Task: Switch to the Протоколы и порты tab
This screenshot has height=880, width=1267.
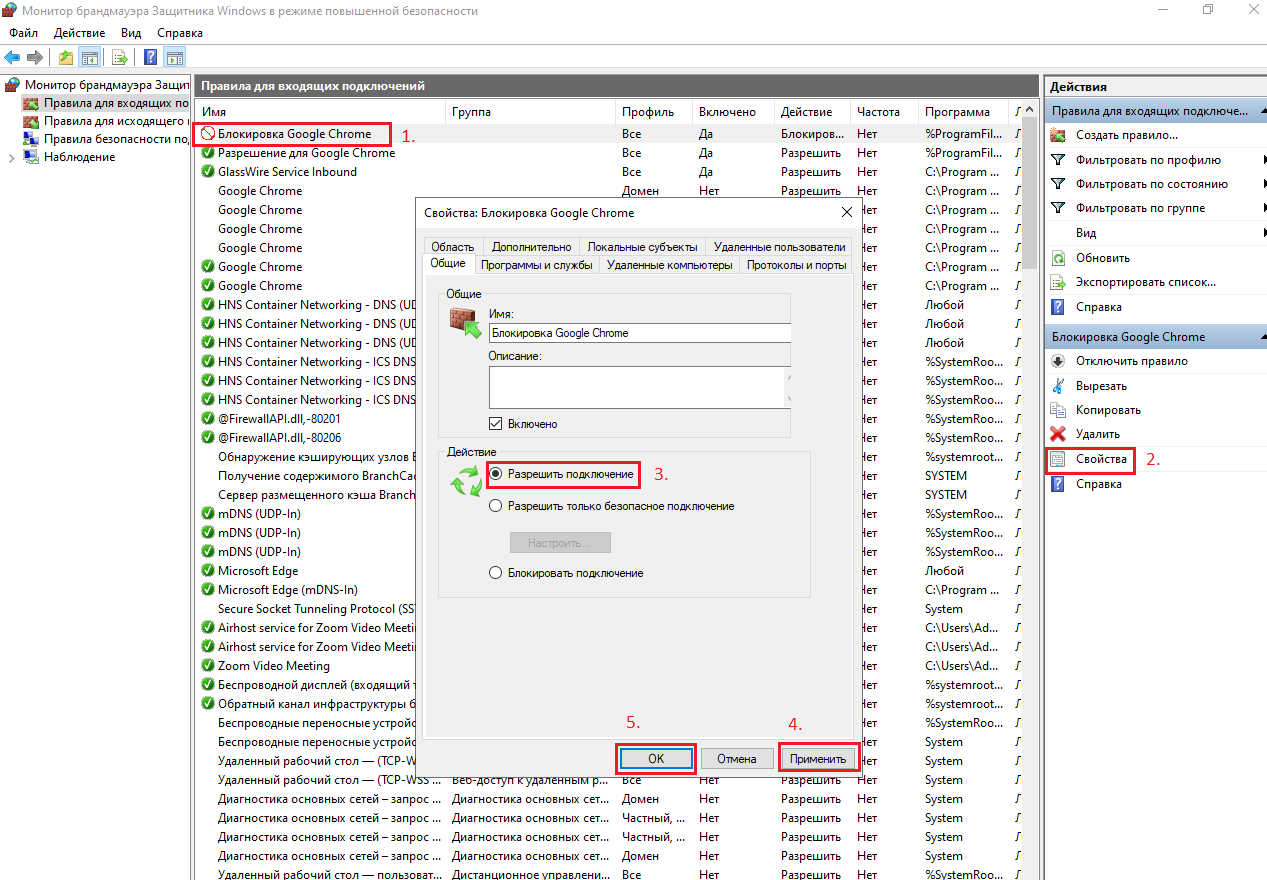Action: click(x=797, y=265)
